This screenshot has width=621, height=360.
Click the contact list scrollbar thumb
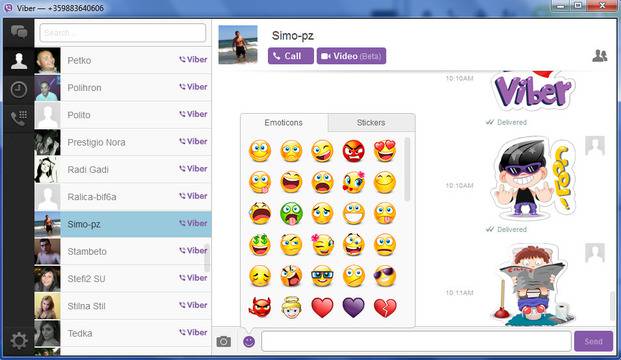click(207, 257)
